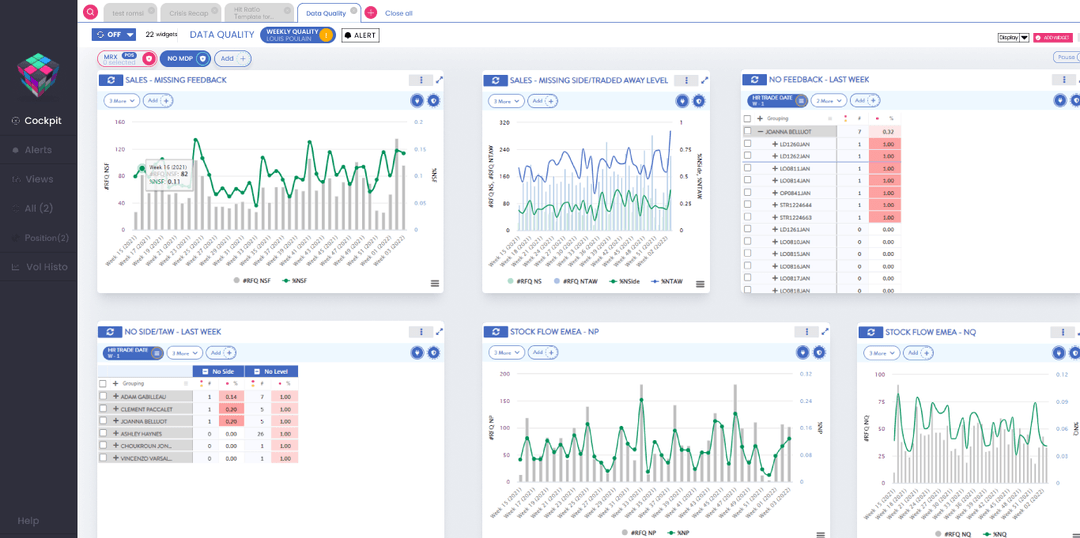Image resolution: width=1080 pixels, height=538 pixels.
Task: Refresh the Stock Flow EMEA - NQ widget
Action: (x=871, y=331)
